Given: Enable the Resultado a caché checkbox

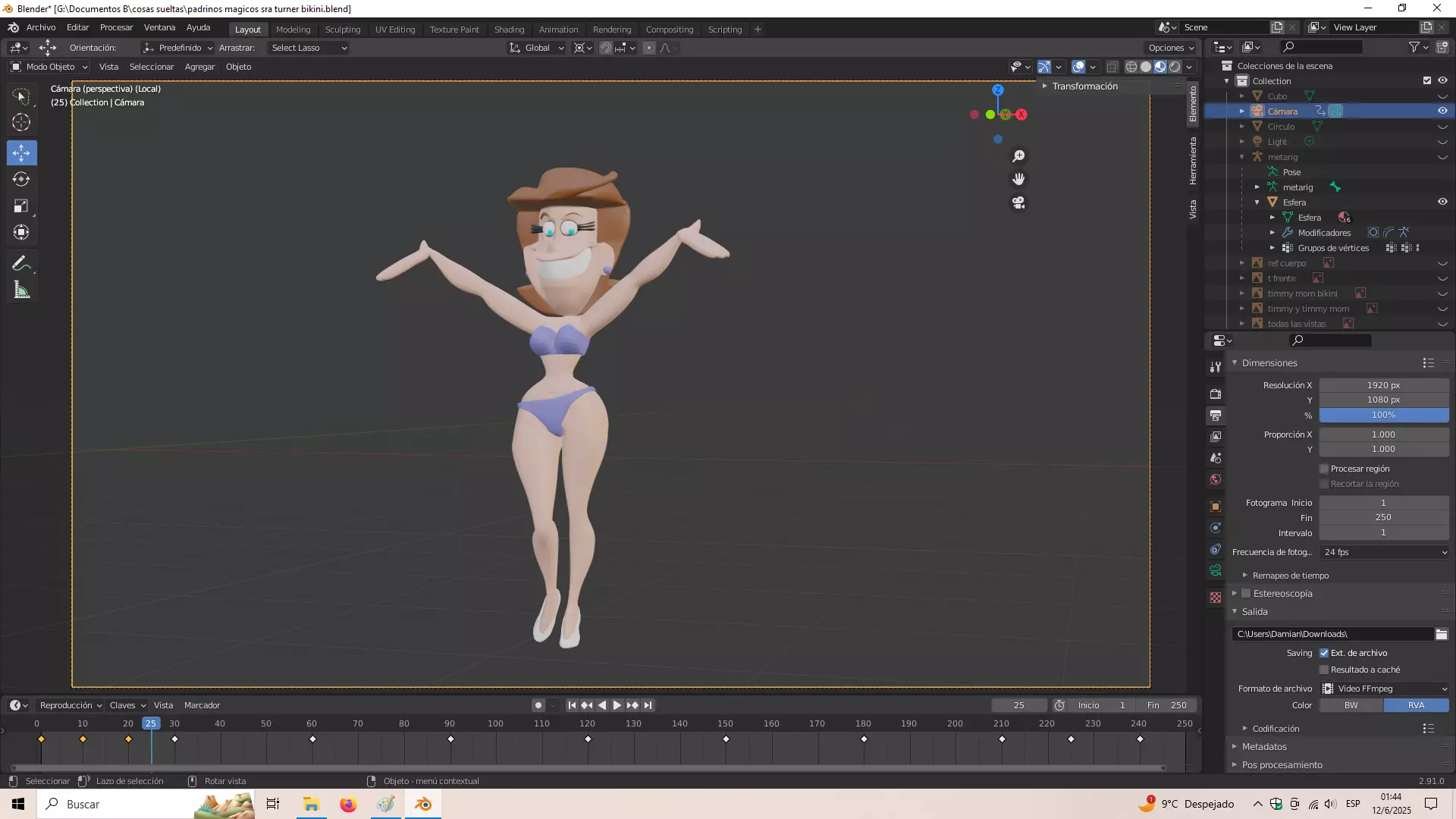Looking at the screenshot, I should click(x=1324, y=670).
